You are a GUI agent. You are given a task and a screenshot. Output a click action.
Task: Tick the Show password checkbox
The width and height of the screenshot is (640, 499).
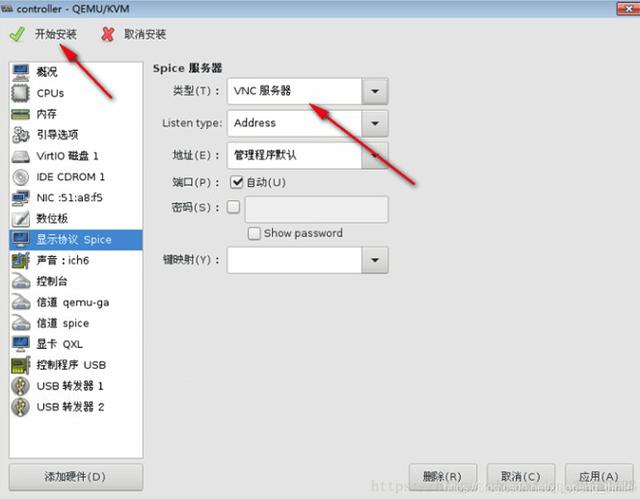tap(254, 233)
